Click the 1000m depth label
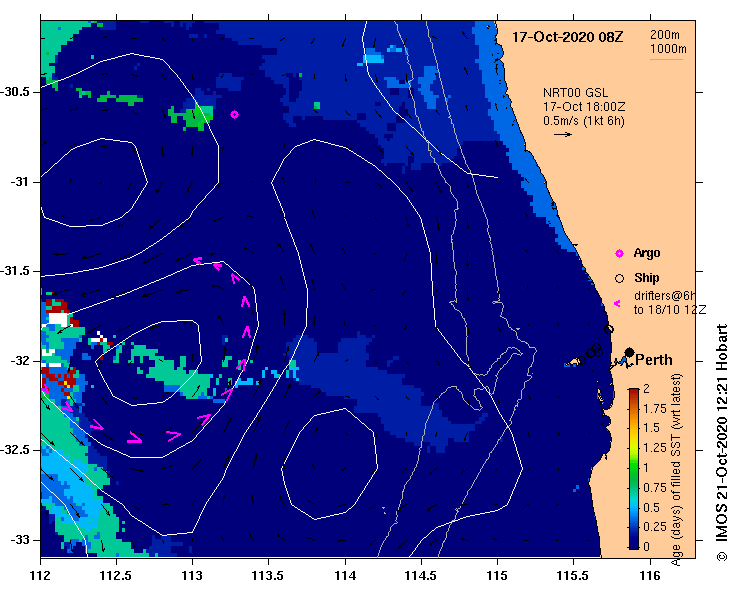This screenshot has width=739, height=592. point(668,49)
